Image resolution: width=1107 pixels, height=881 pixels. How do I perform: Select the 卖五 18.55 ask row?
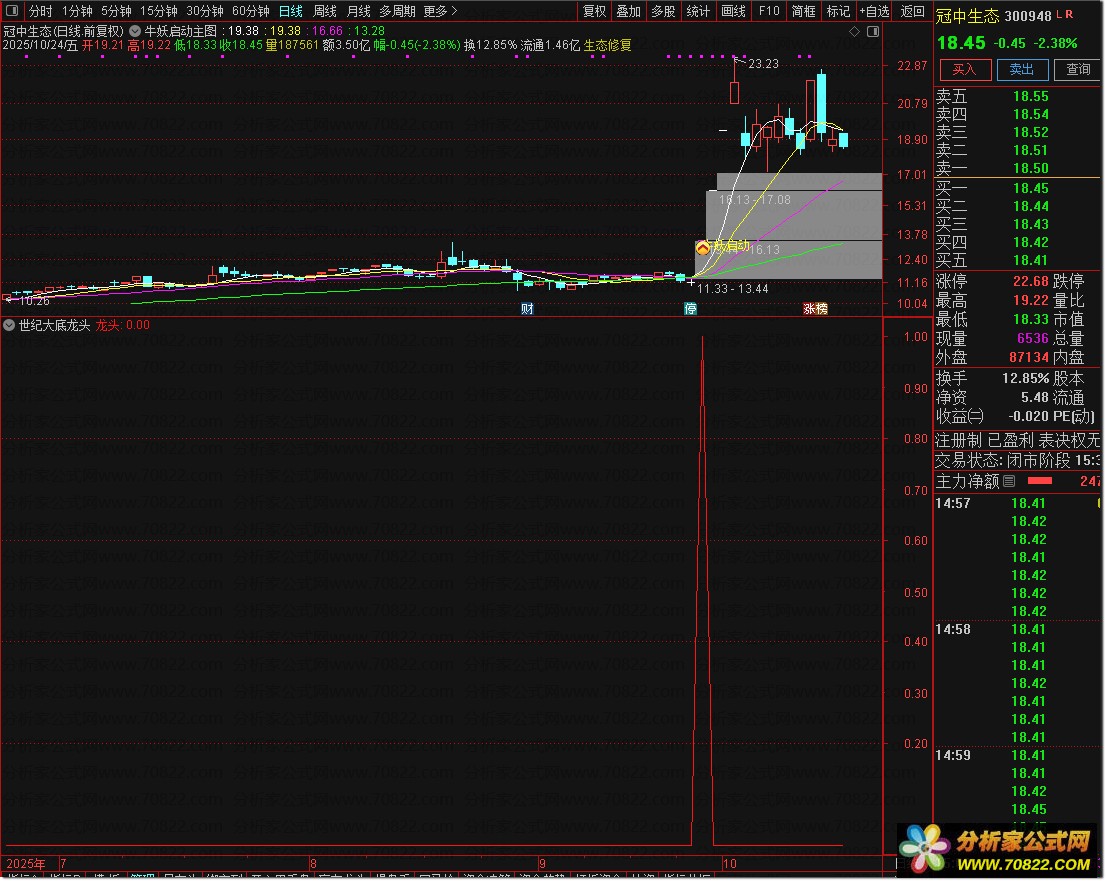click(x=1017, y=96)
